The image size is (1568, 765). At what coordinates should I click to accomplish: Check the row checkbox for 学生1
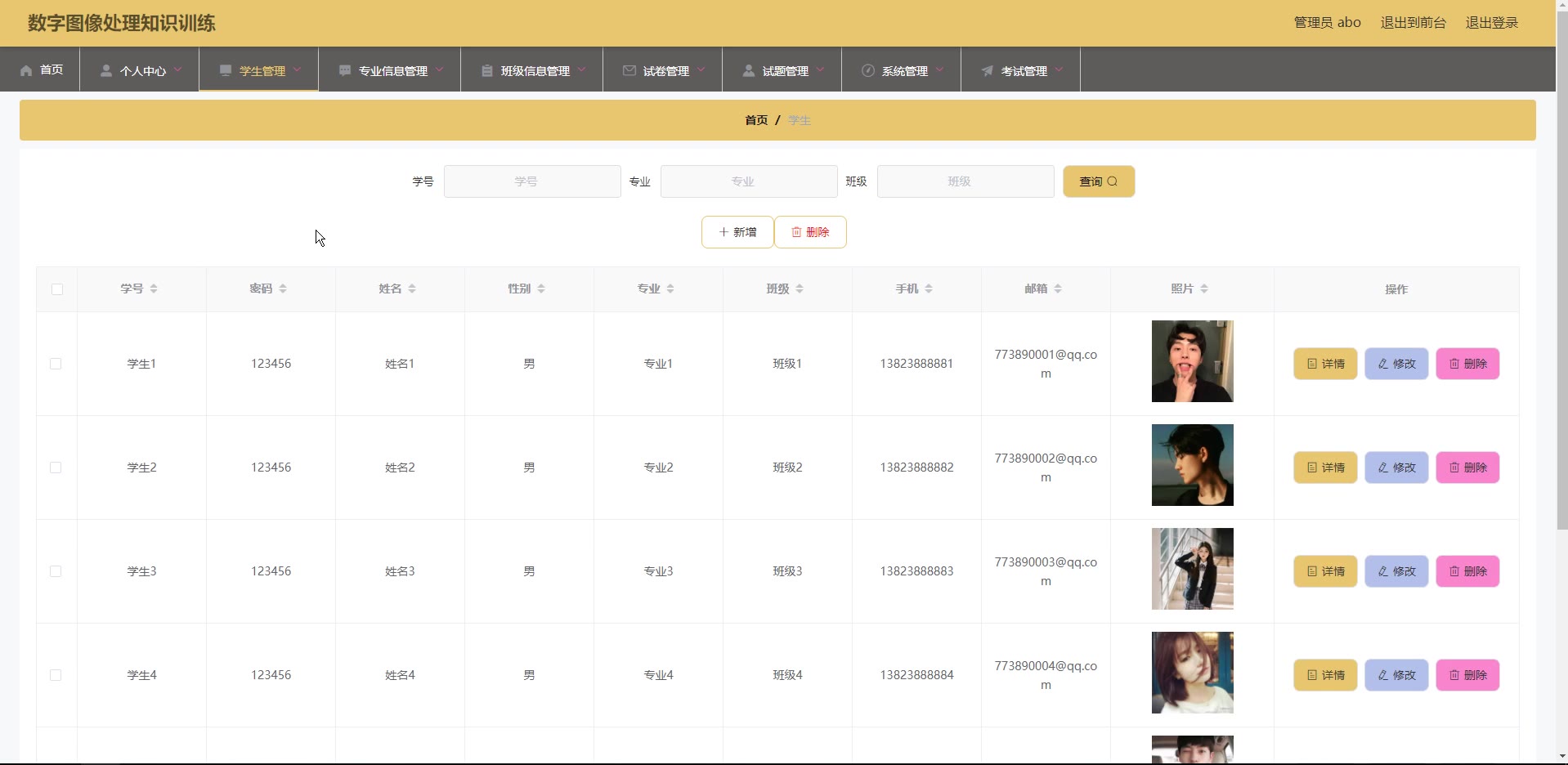[x=56, y=364]
